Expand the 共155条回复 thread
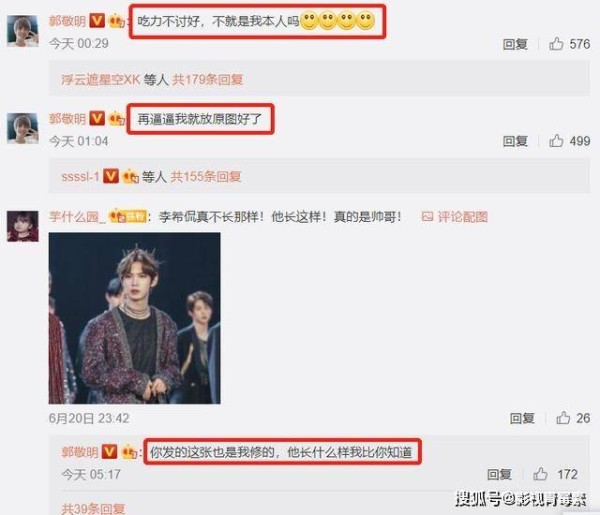The height and width of the screenshot is (515, 600). (205, 177)
